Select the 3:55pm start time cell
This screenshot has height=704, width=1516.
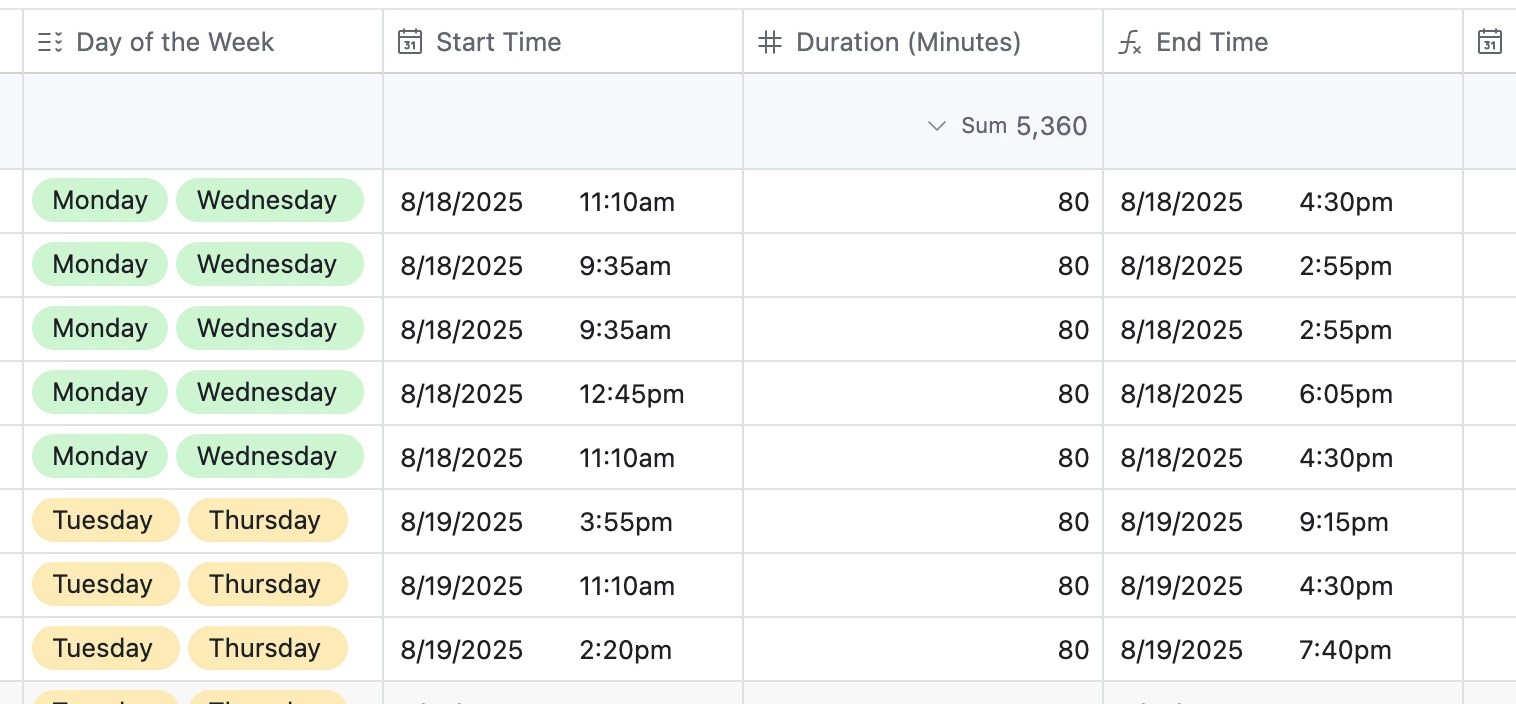[x=626, y=522]
